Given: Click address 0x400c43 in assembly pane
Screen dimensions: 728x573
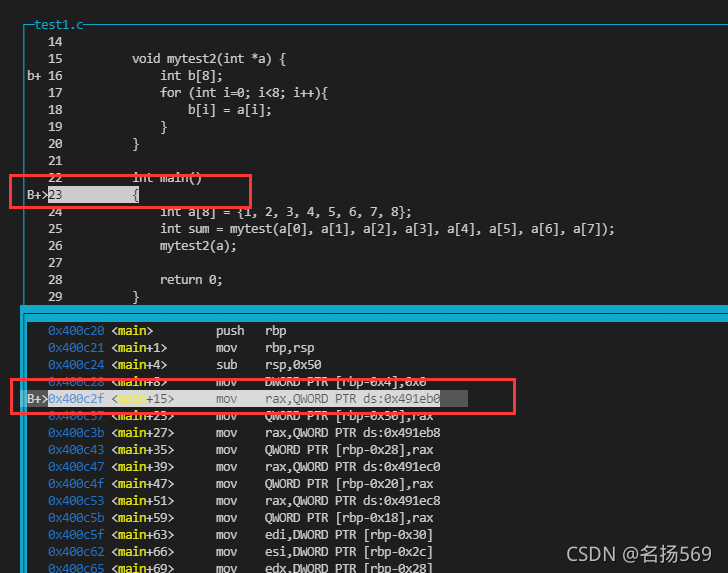Looking at the screenshot, I should (76, 450).
